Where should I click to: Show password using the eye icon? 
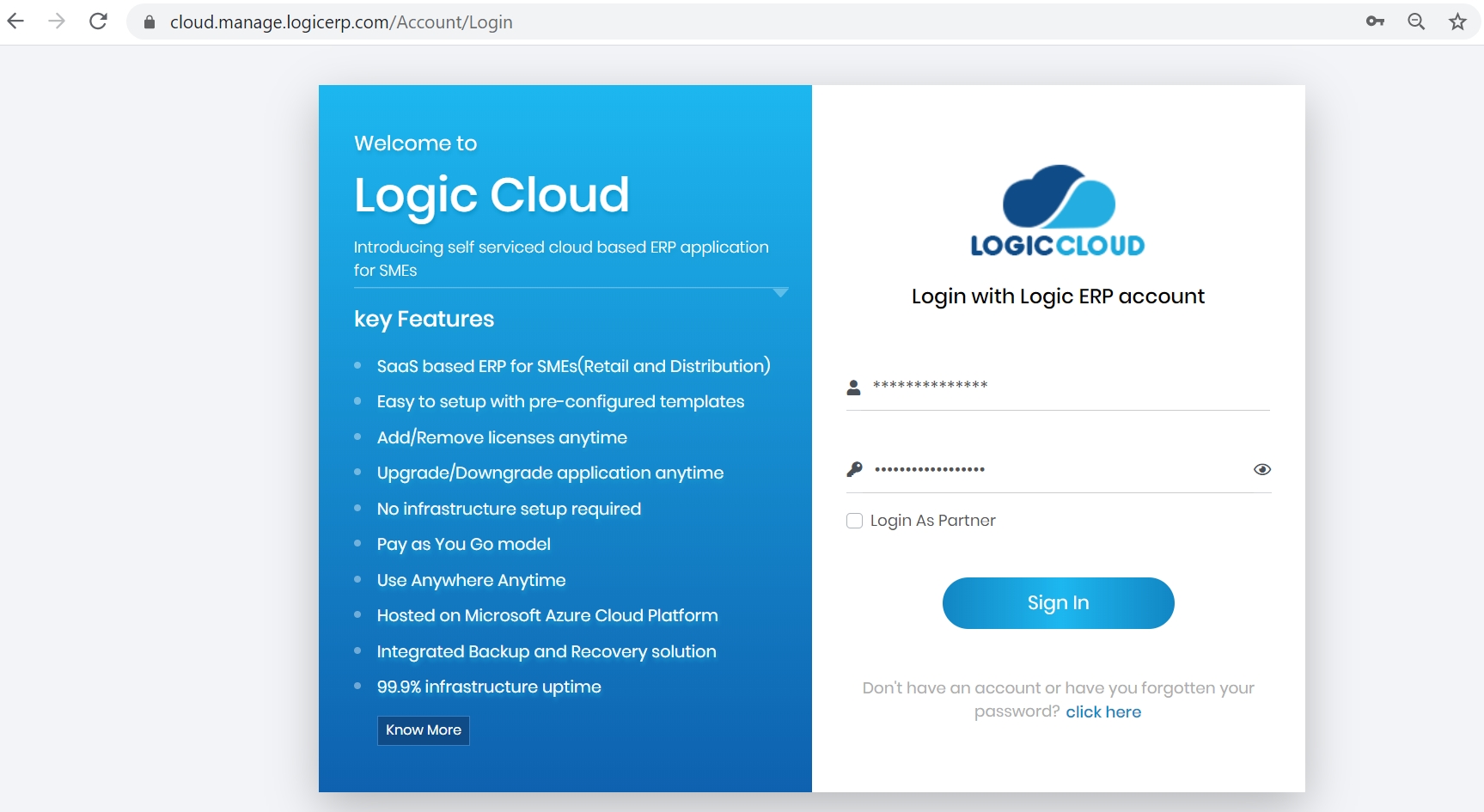pyautogui.click(x=1261, y=469)
